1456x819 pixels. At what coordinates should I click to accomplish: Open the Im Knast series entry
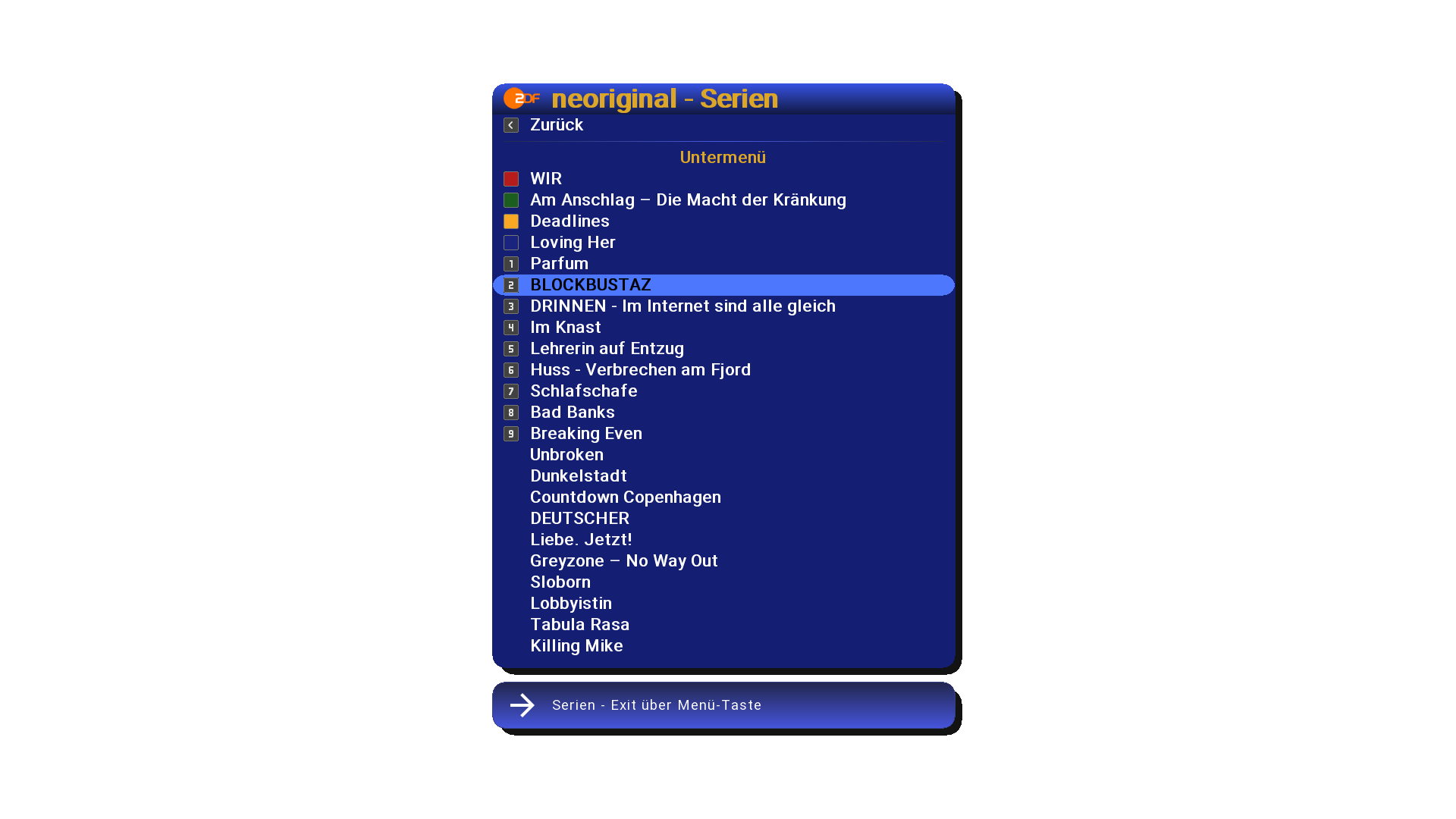[723, 328]
